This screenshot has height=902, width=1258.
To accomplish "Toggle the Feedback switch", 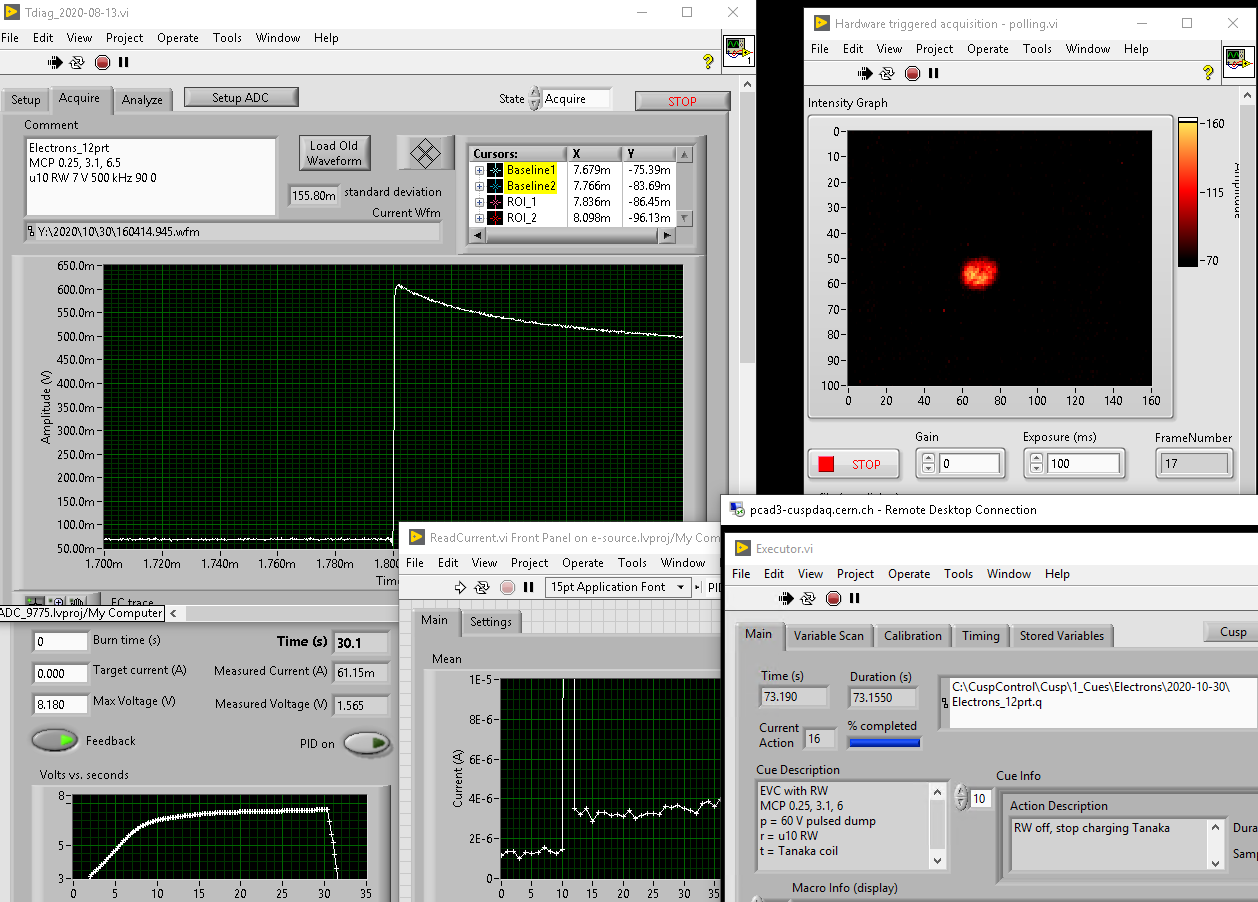I will pyautogui.click(x=54, y=741).
